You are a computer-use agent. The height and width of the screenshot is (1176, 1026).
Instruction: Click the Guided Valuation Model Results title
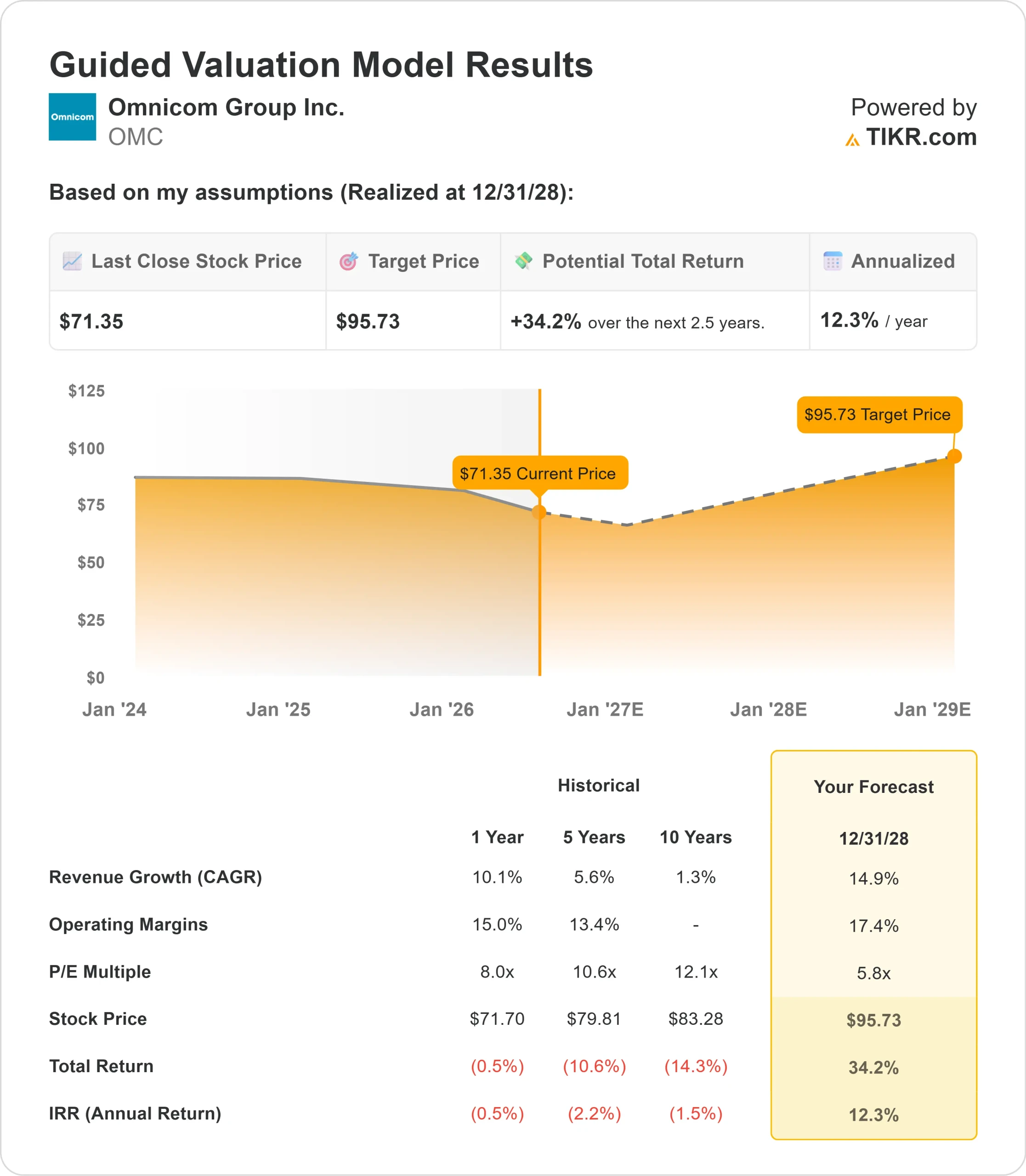[321, 65]
